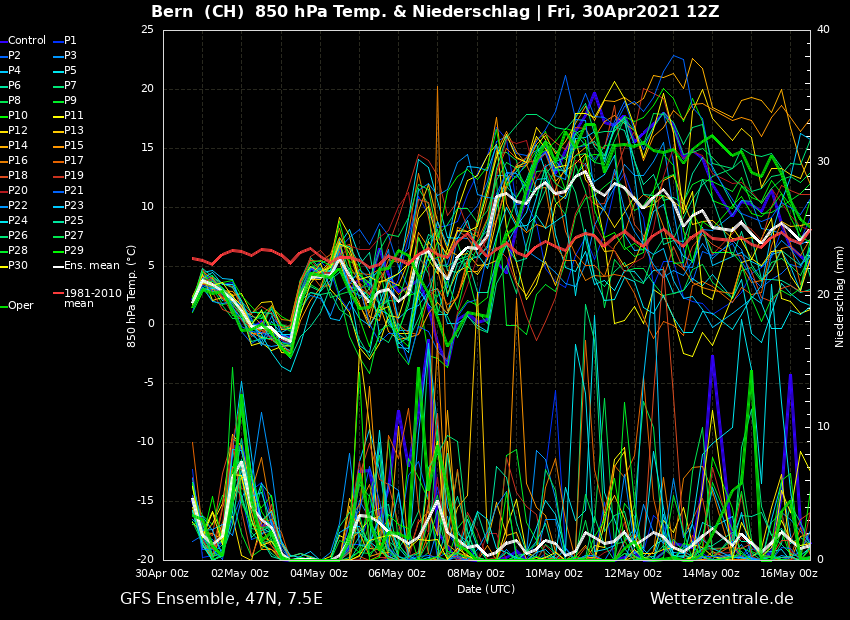This screenshot has width=850, height=620.
Task: Select the P21 legend entry
Action: coord(74,191)
